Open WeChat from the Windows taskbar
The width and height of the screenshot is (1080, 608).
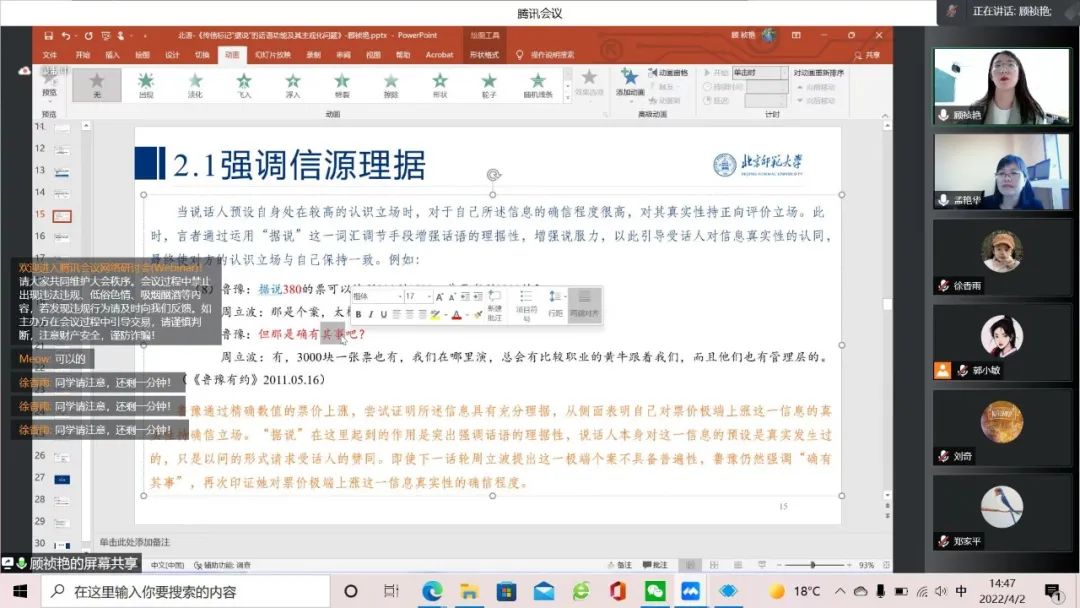click(x=654, y=591)
